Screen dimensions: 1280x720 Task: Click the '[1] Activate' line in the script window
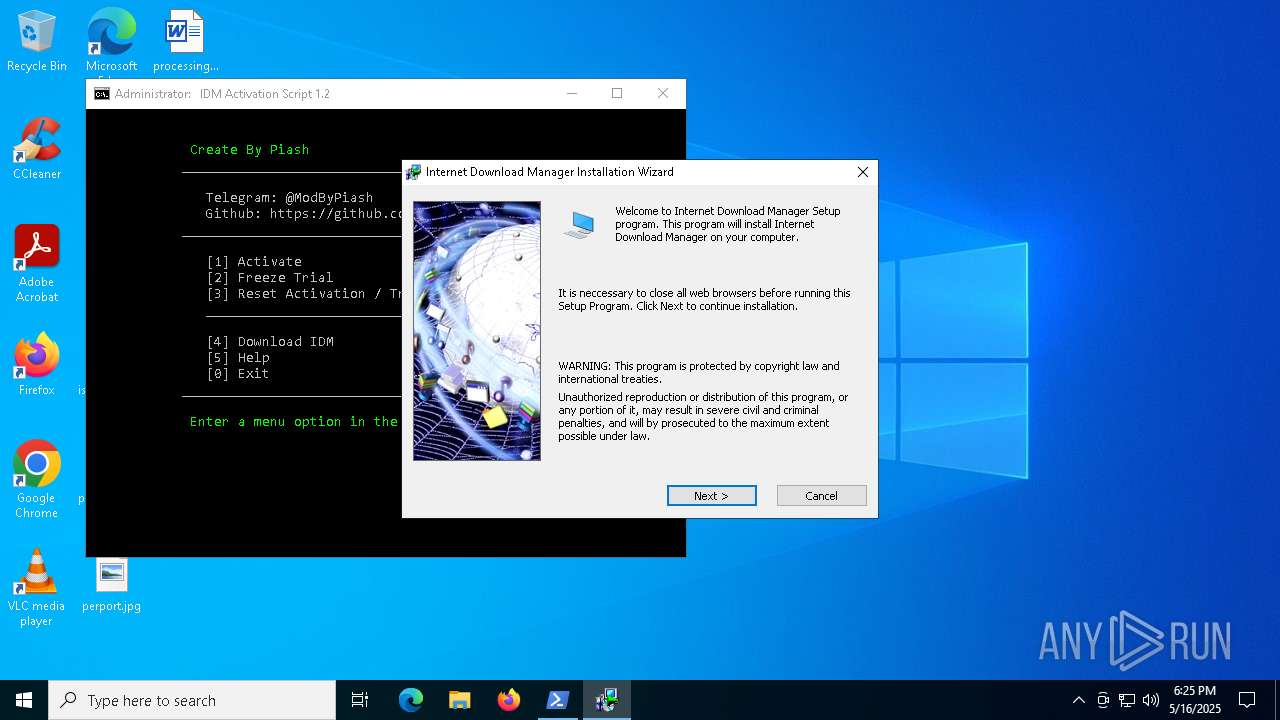click(x=254, y=261)
